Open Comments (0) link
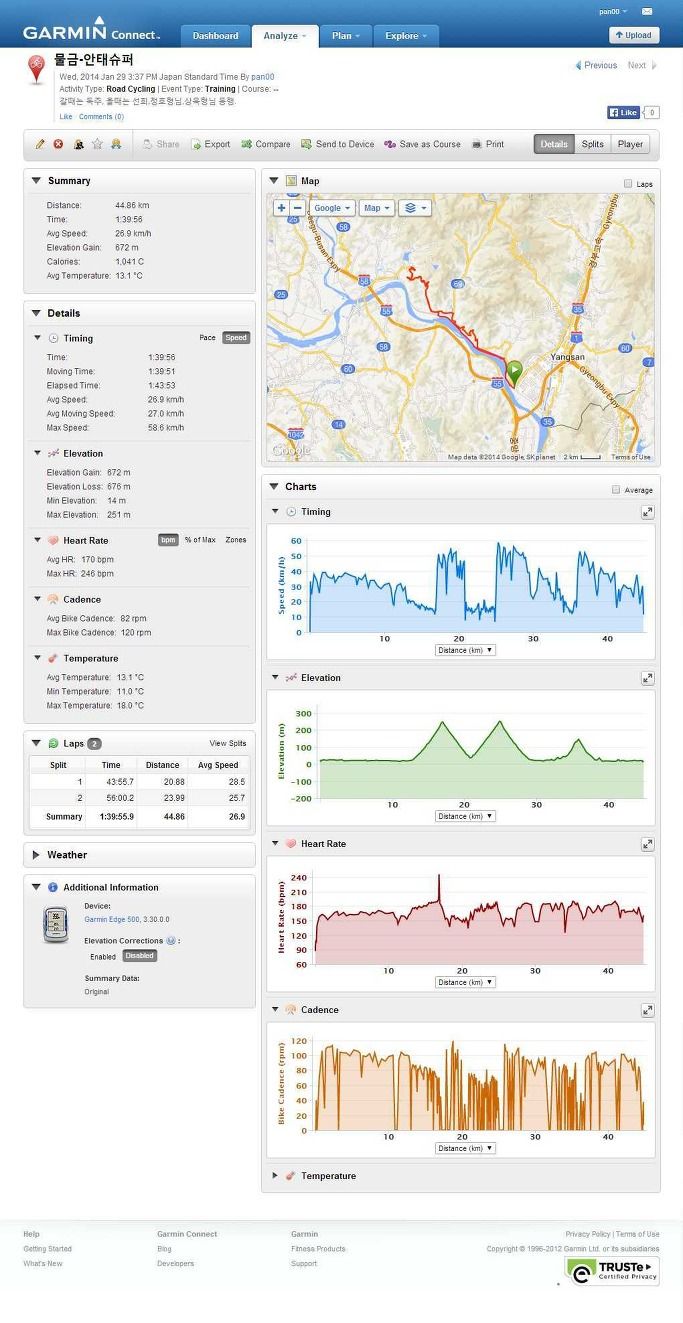 [x=101, y=117]
